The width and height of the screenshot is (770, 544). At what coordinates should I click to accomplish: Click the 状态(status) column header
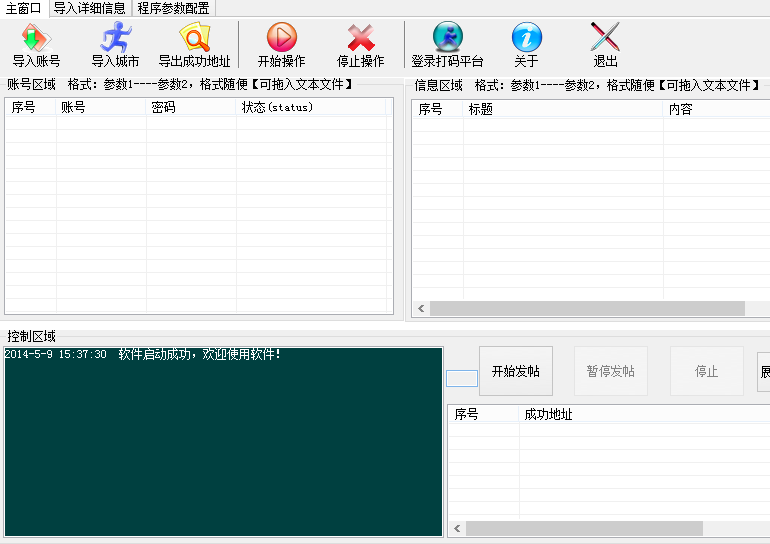310,107
